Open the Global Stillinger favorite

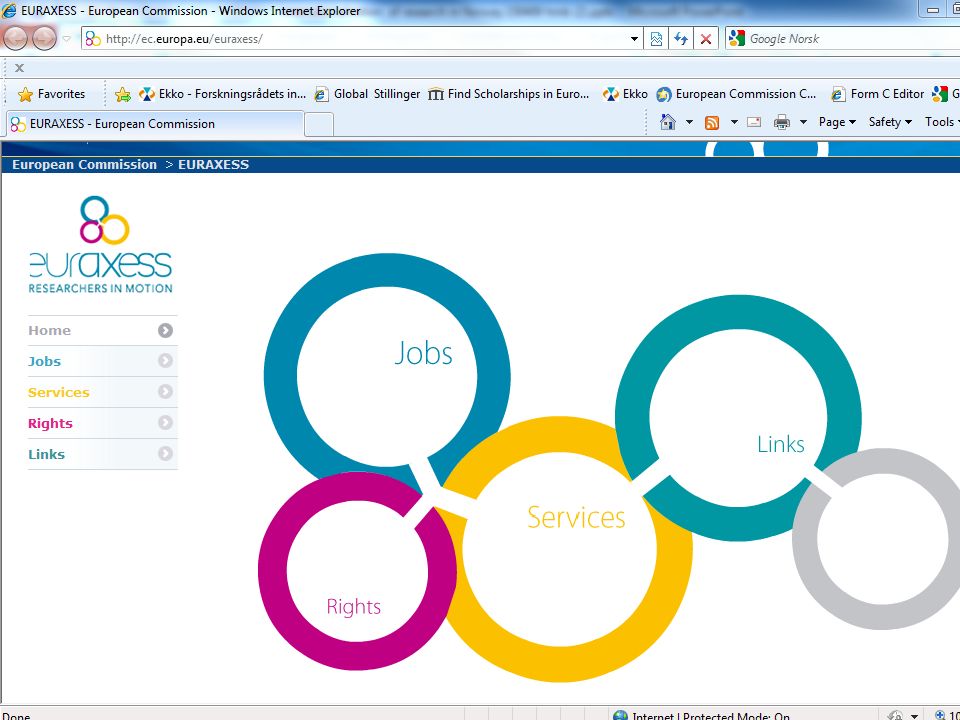(367, 94)
